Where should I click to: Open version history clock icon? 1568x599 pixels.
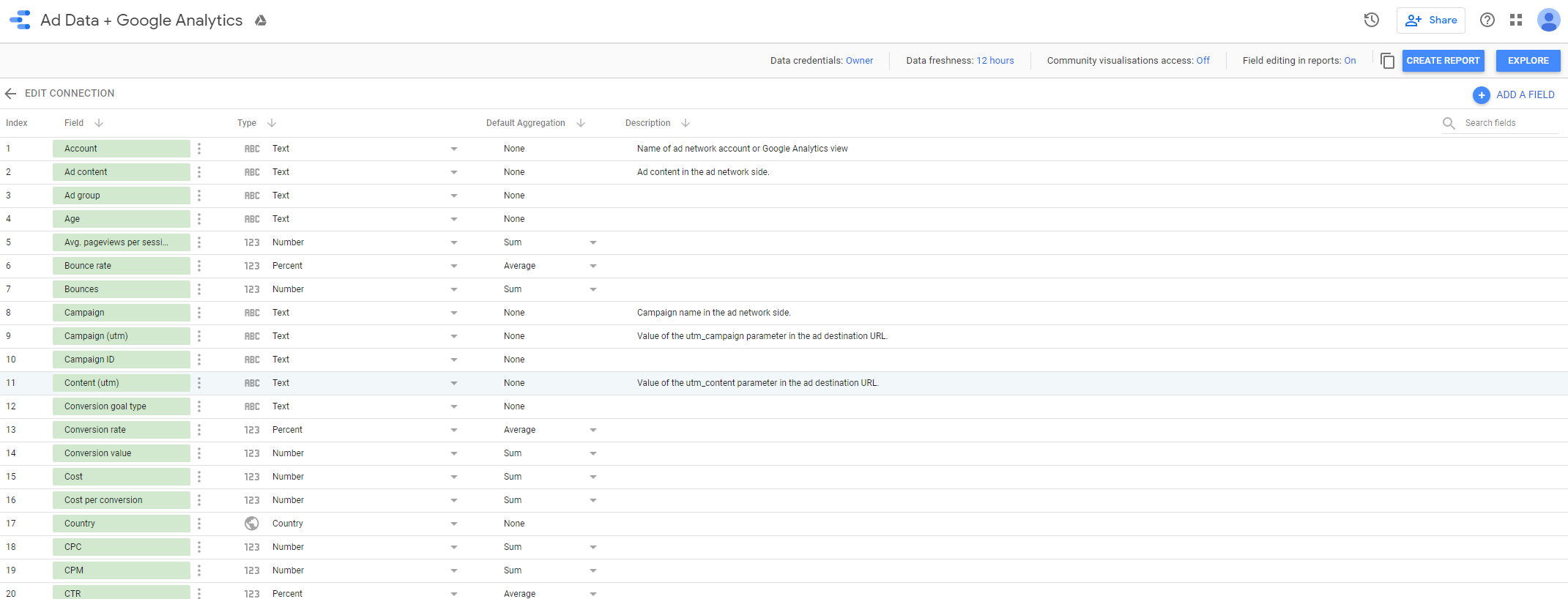[1371, 20]
